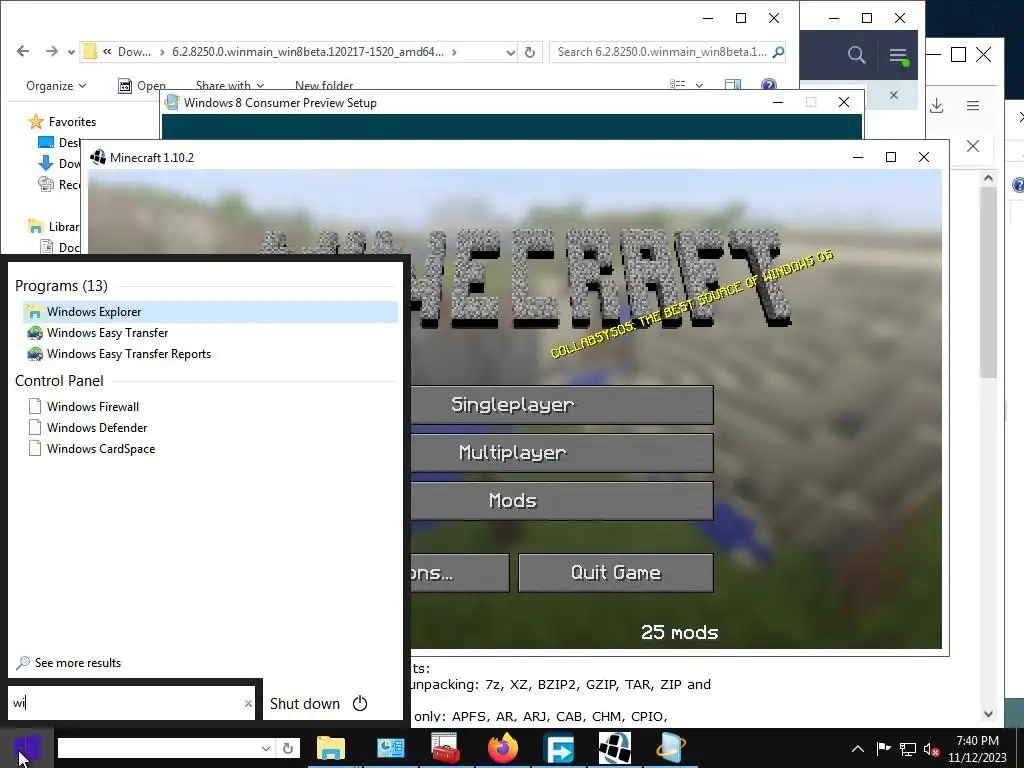Open the Share with dropdown menu

coord(230,86)
